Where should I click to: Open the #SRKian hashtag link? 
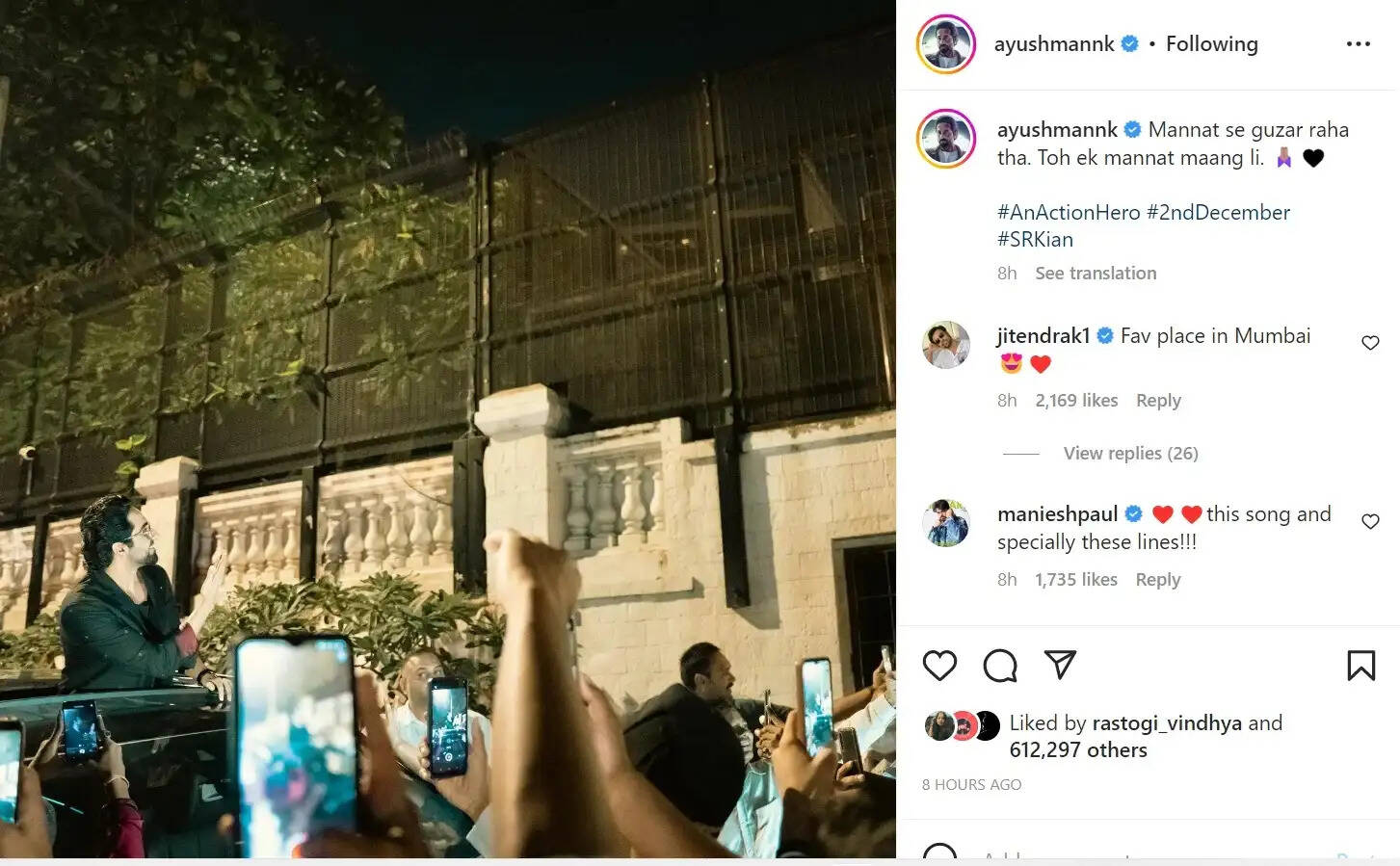point(1035,240)
